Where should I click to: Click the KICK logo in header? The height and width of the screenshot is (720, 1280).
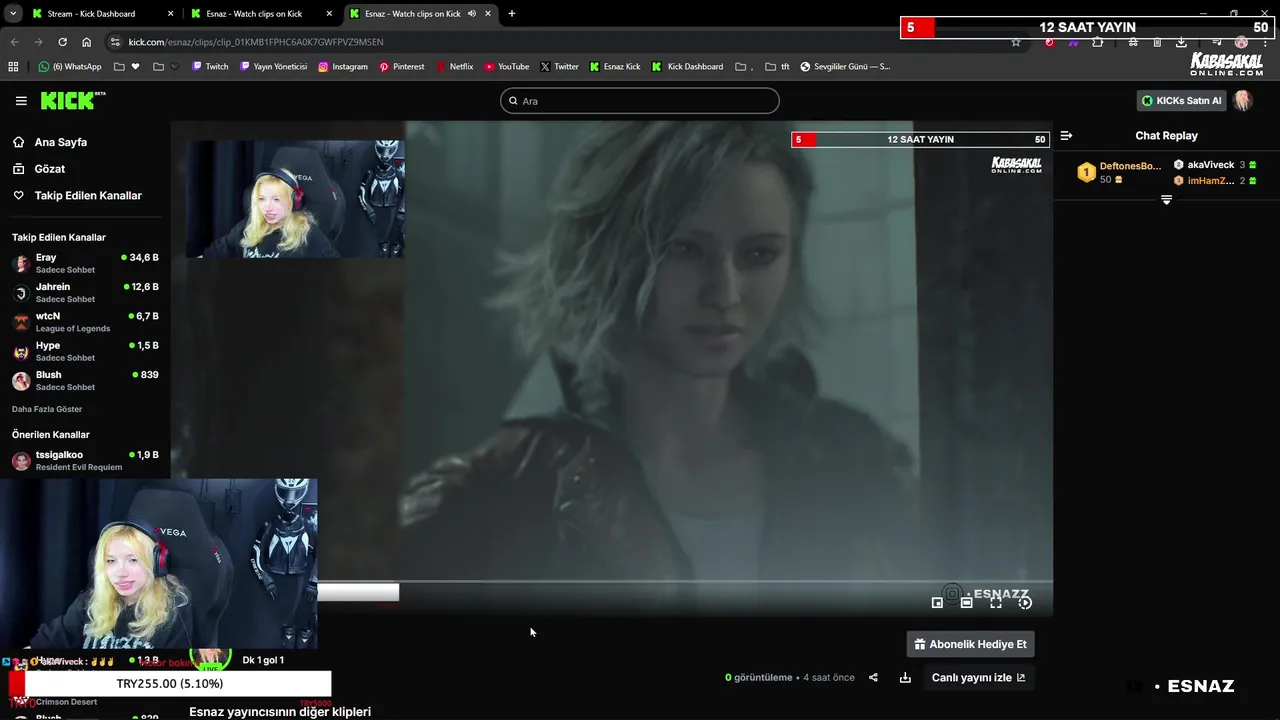[x=72, y=100]
